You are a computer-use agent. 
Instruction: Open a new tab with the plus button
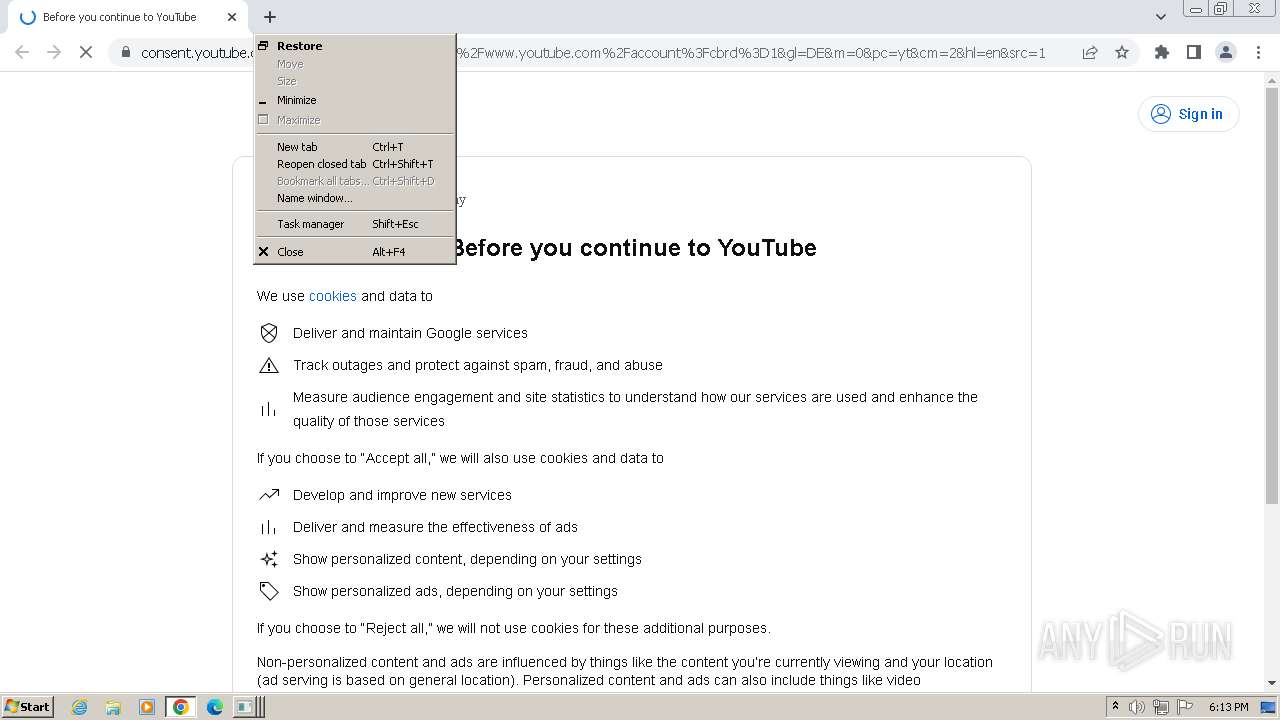point(270,17)
